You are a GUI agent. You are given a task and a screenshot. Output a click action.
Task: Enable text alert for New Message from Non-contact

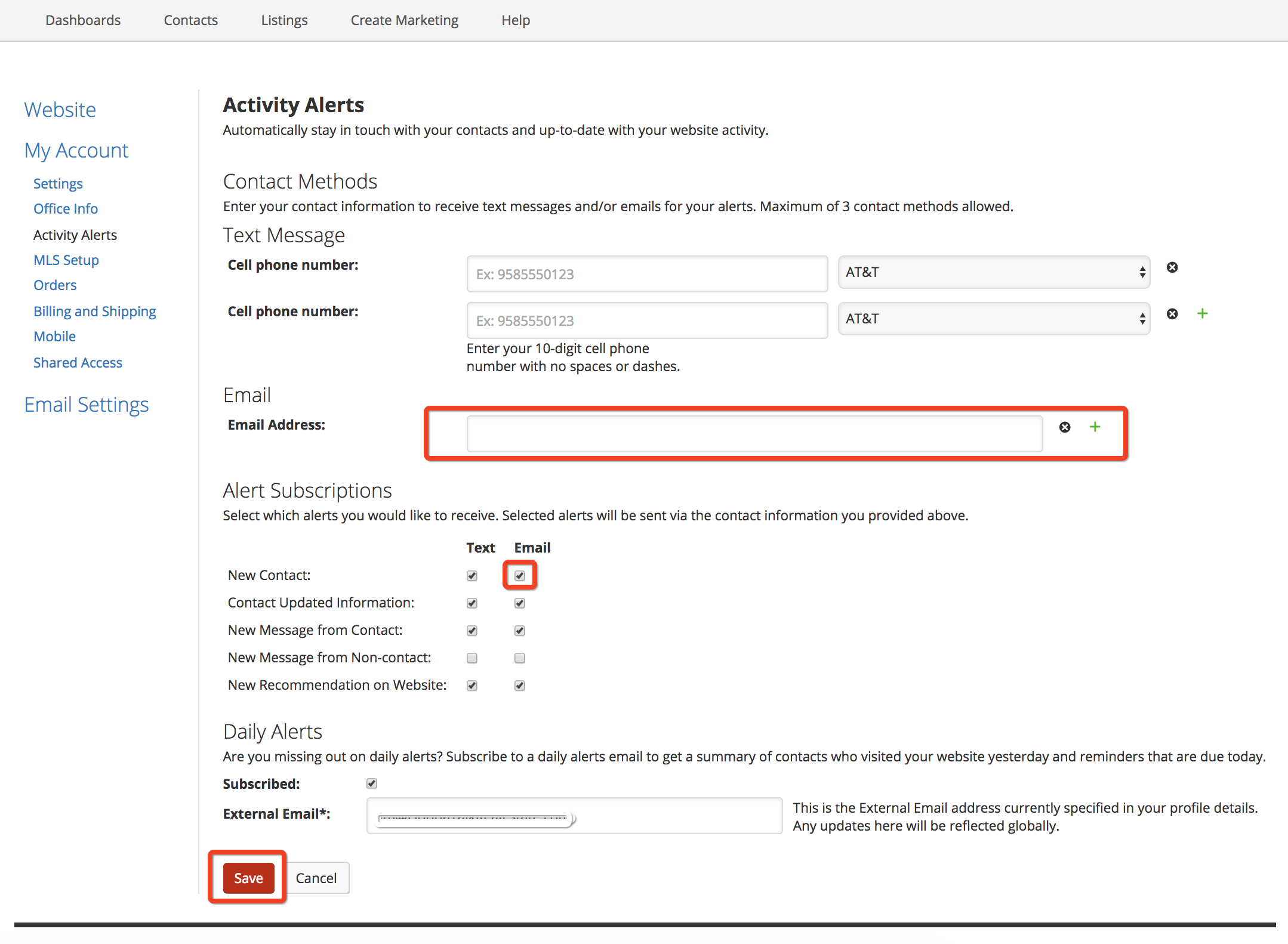(472, 658)
